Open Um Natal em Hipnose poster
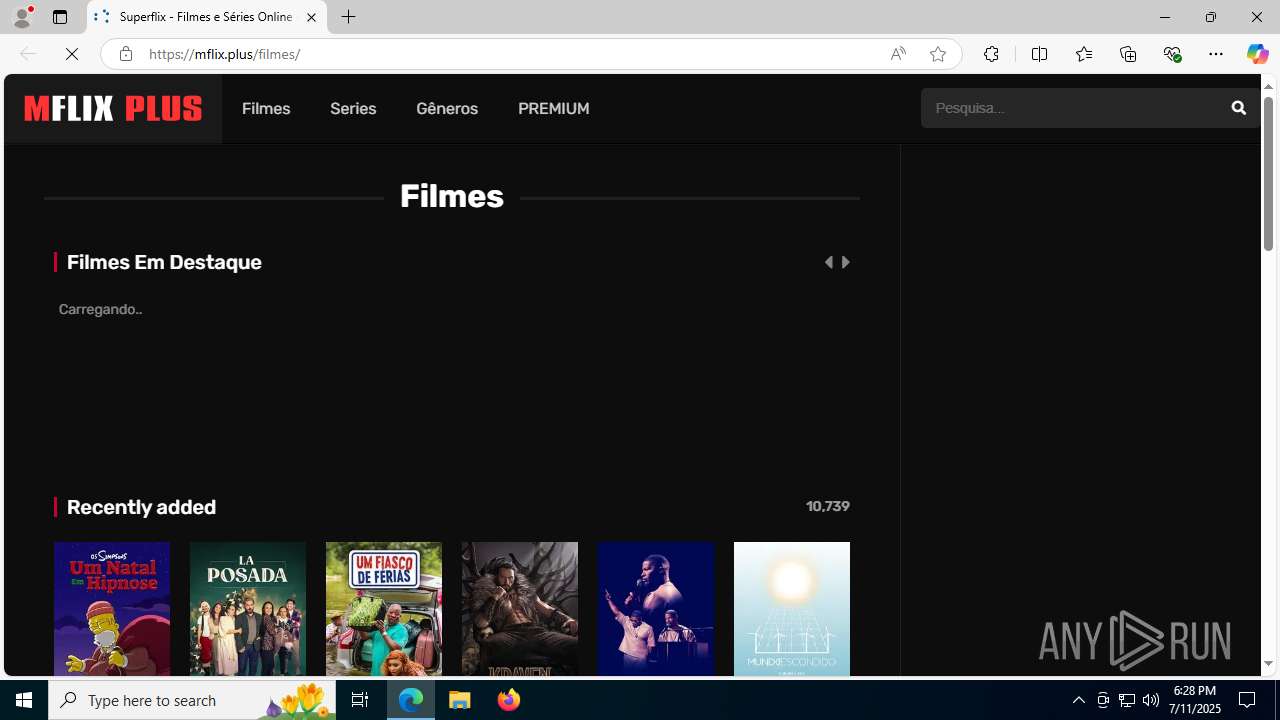The width and height of the screenshot is (1280, 720). coord(112,609)
